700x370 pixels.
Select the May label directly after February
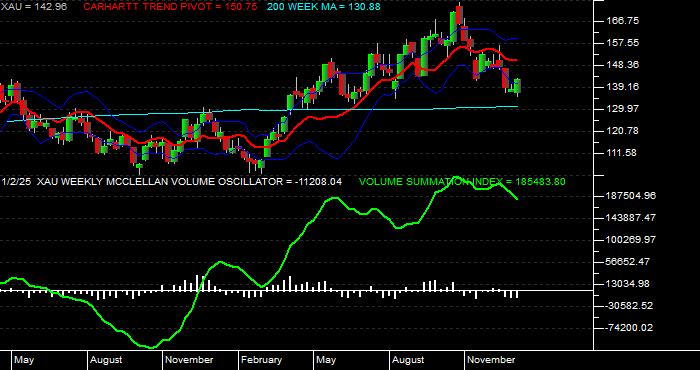(326, 360)
